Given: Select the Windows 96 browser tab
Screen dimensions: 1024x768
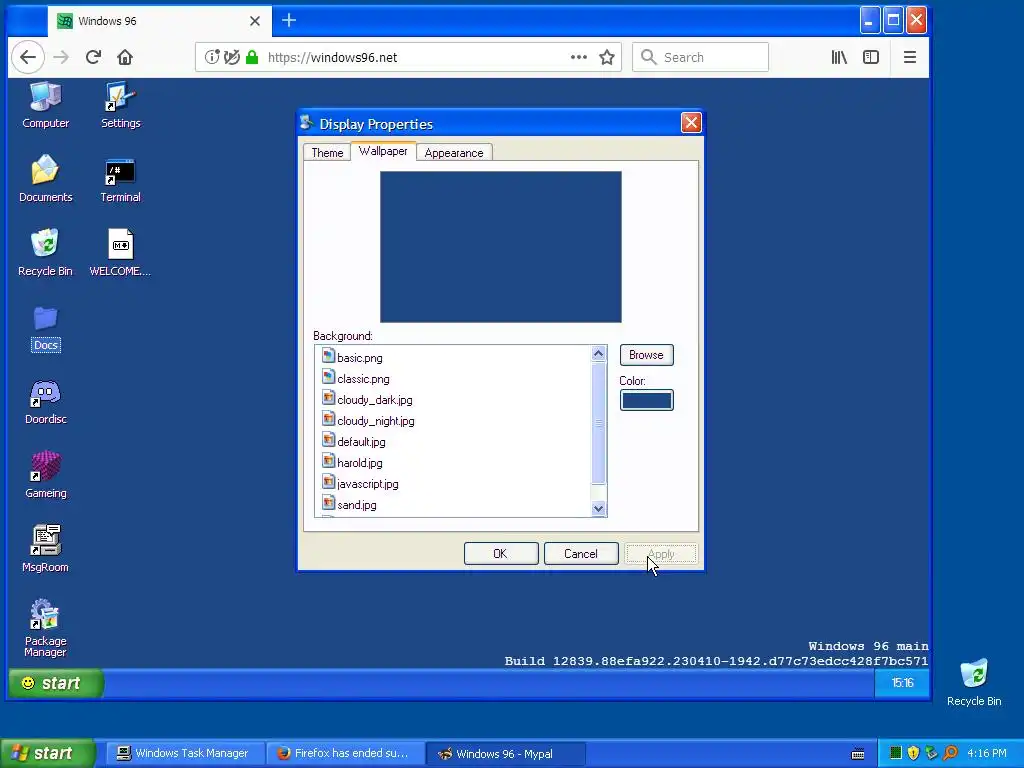Looking at the screenshot, I should tap(159, 21).
